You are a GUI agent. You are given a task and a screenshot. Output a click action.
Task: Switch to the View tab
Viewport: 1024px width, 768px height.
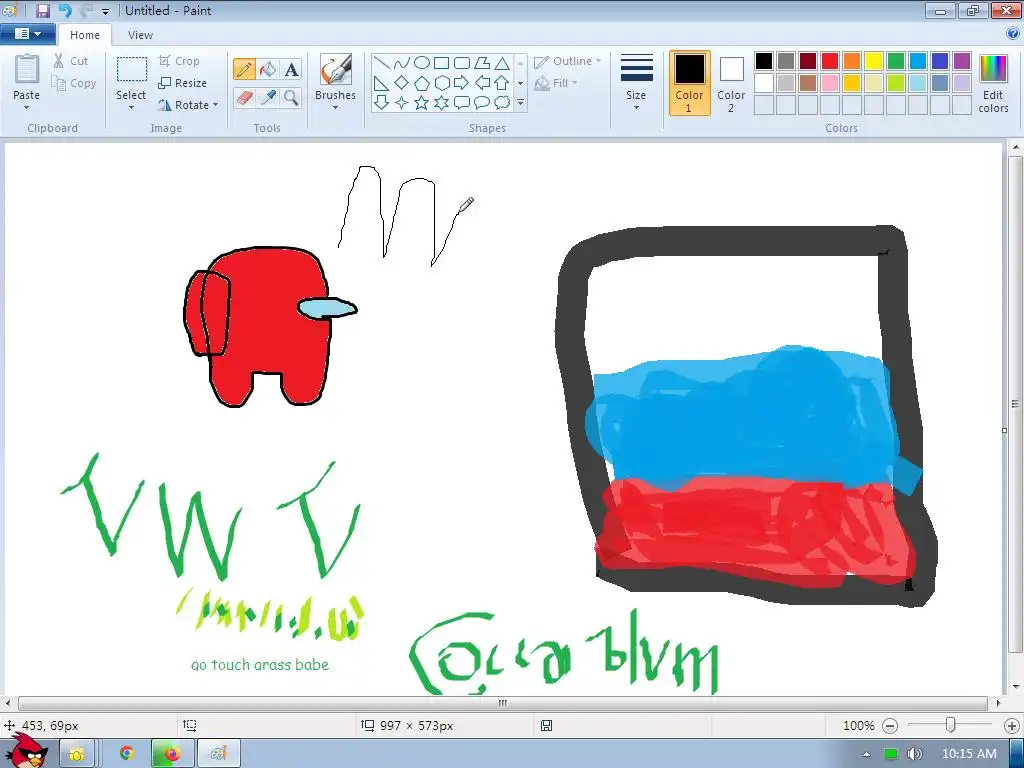point(140,35)
